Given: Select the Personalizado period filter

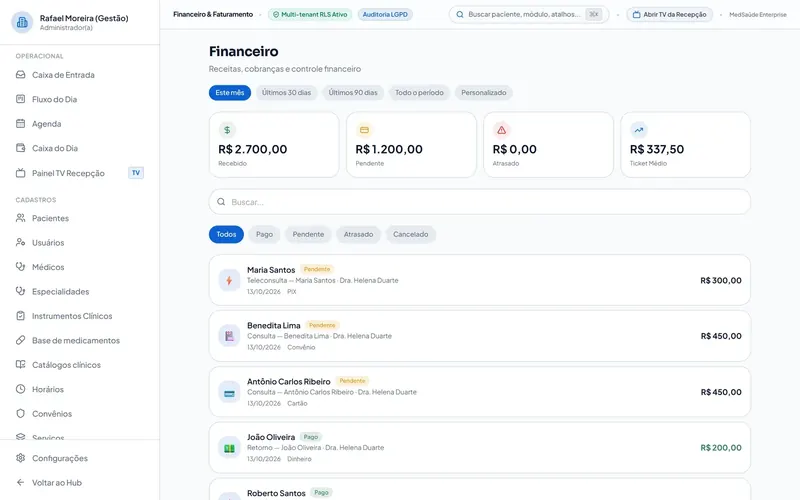Looking at the screenshot, I should [x=484, y=92].
